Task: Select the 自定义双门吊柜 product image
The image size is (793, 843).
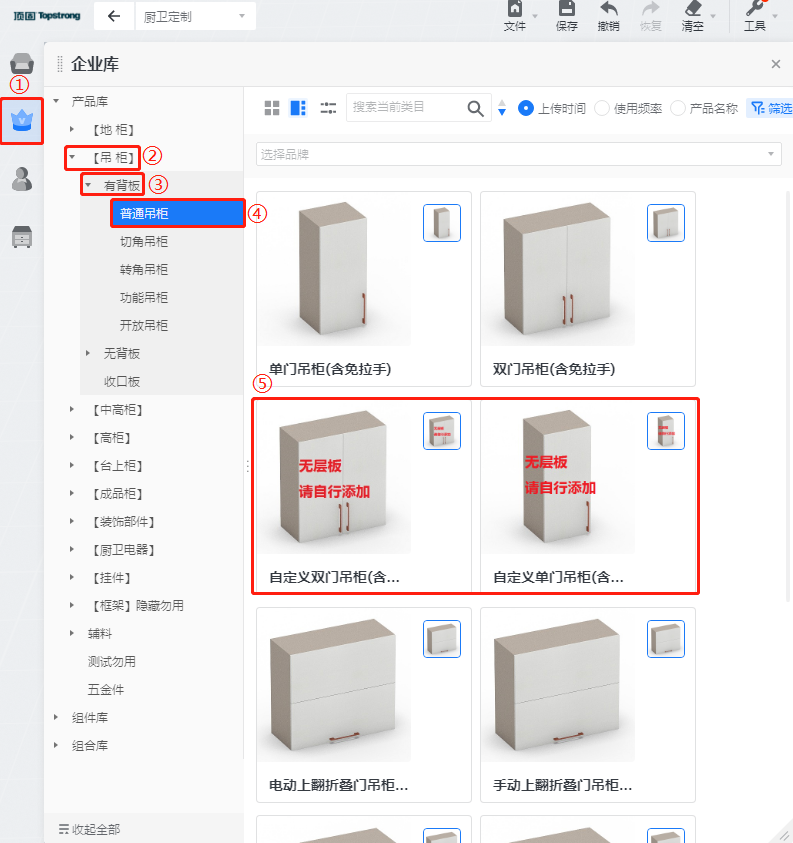Action: tap(334, 477)
